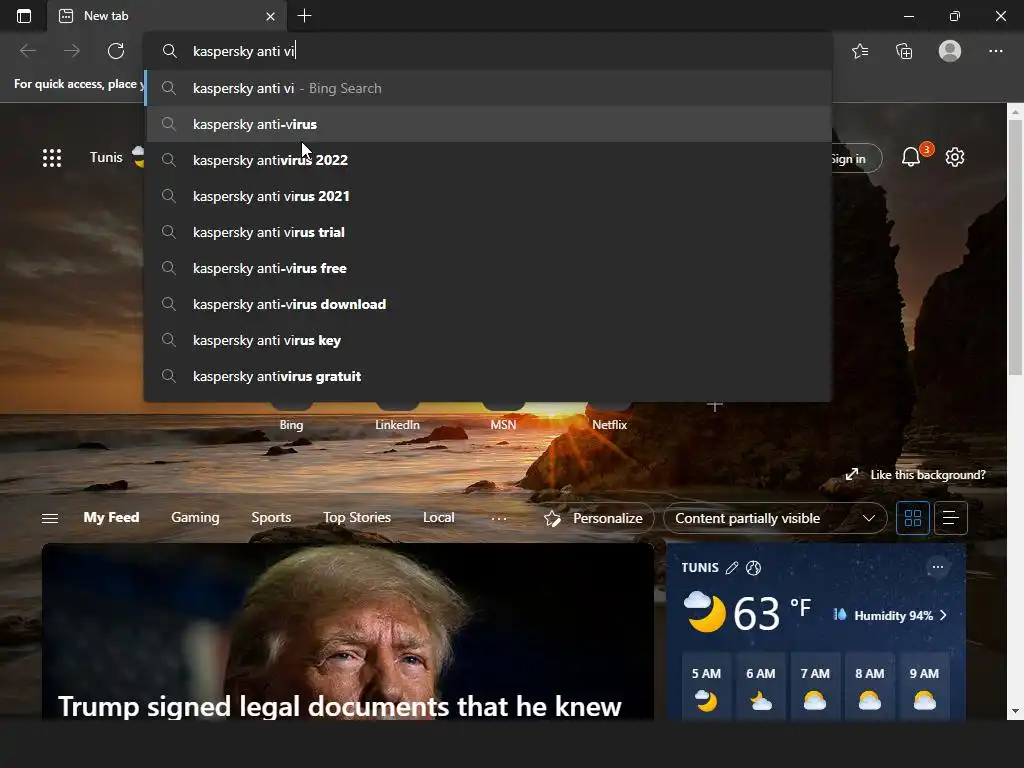Select 'kaspersky anti-virus free' suggestion
1024x768 pixels.
pyautogui.click(x=488, y=268)
